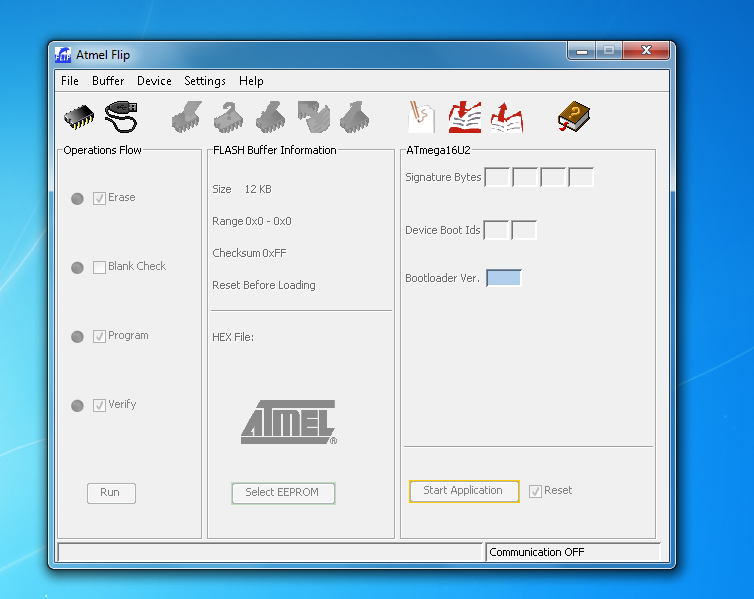754x599 pixels.
Task: Open the Buffer menu
Action: 108,81
